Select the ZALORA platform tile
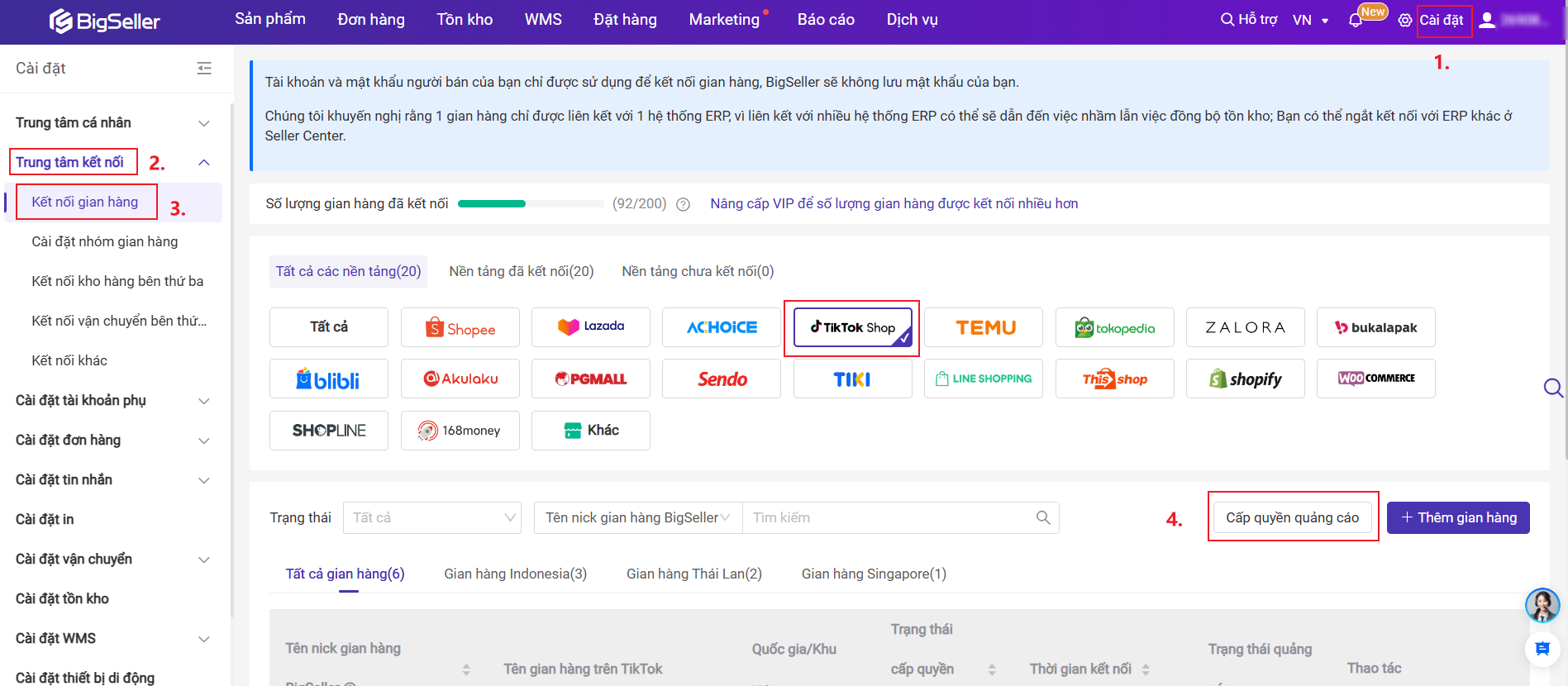The image size is (1568, 686). (1245, 327)
